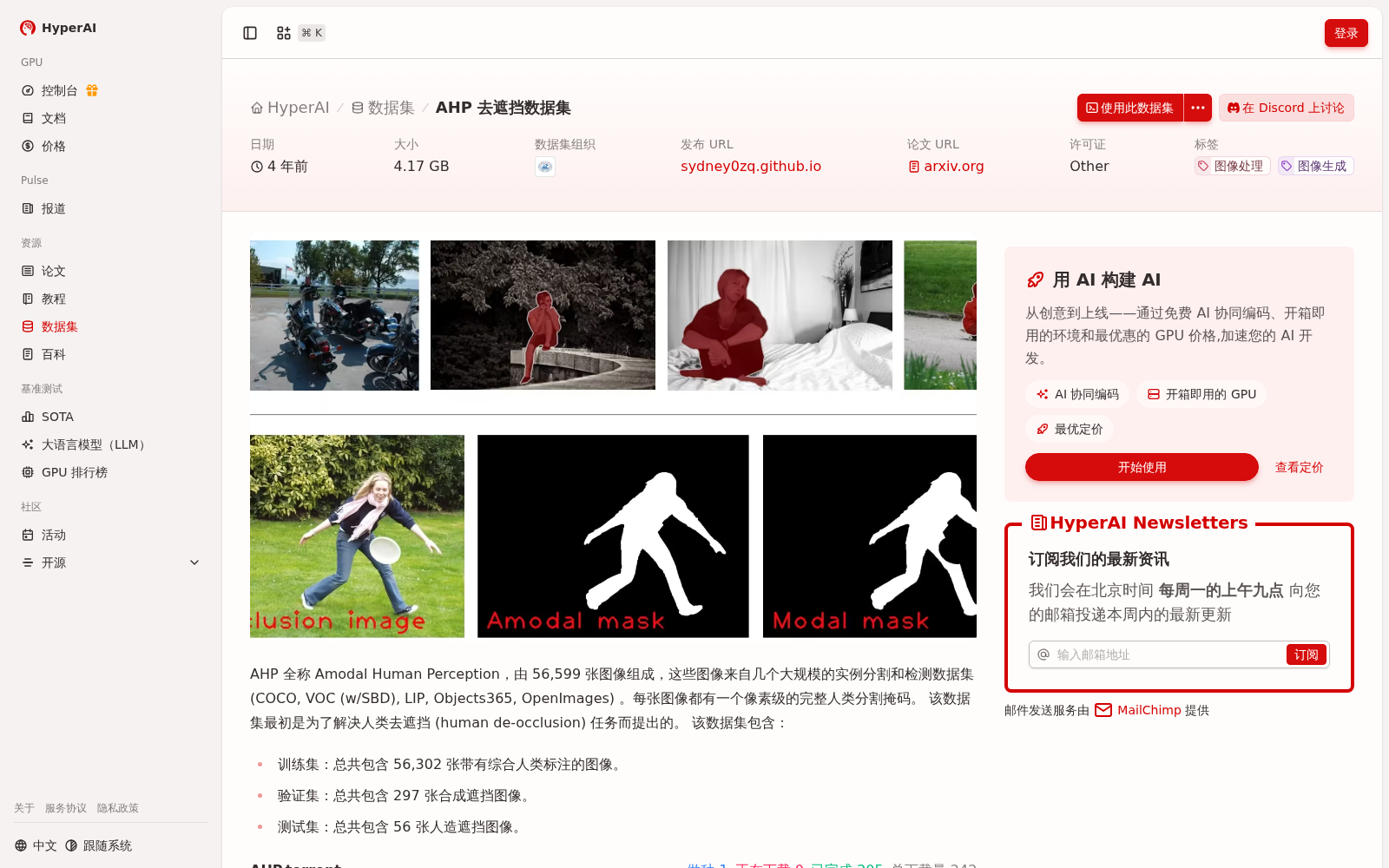Open the sydney0zq.github.io publish link
Viewport: 1389px width, 868px height.
(751, 166)
